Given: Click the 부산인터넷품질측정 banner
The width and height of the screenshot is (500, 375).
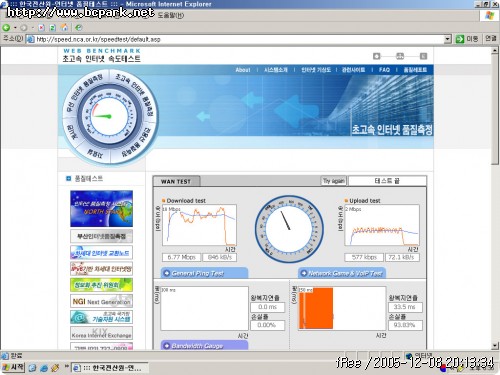Looking at the screenshot, I should coord(101,236).
